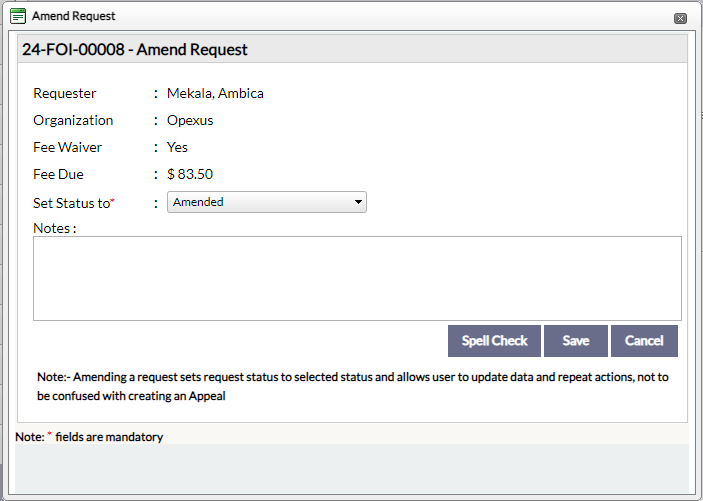Click the green Amend Request window icon
Screen dimensions: 703x501
pyautogui.click(x=18, y=16)
